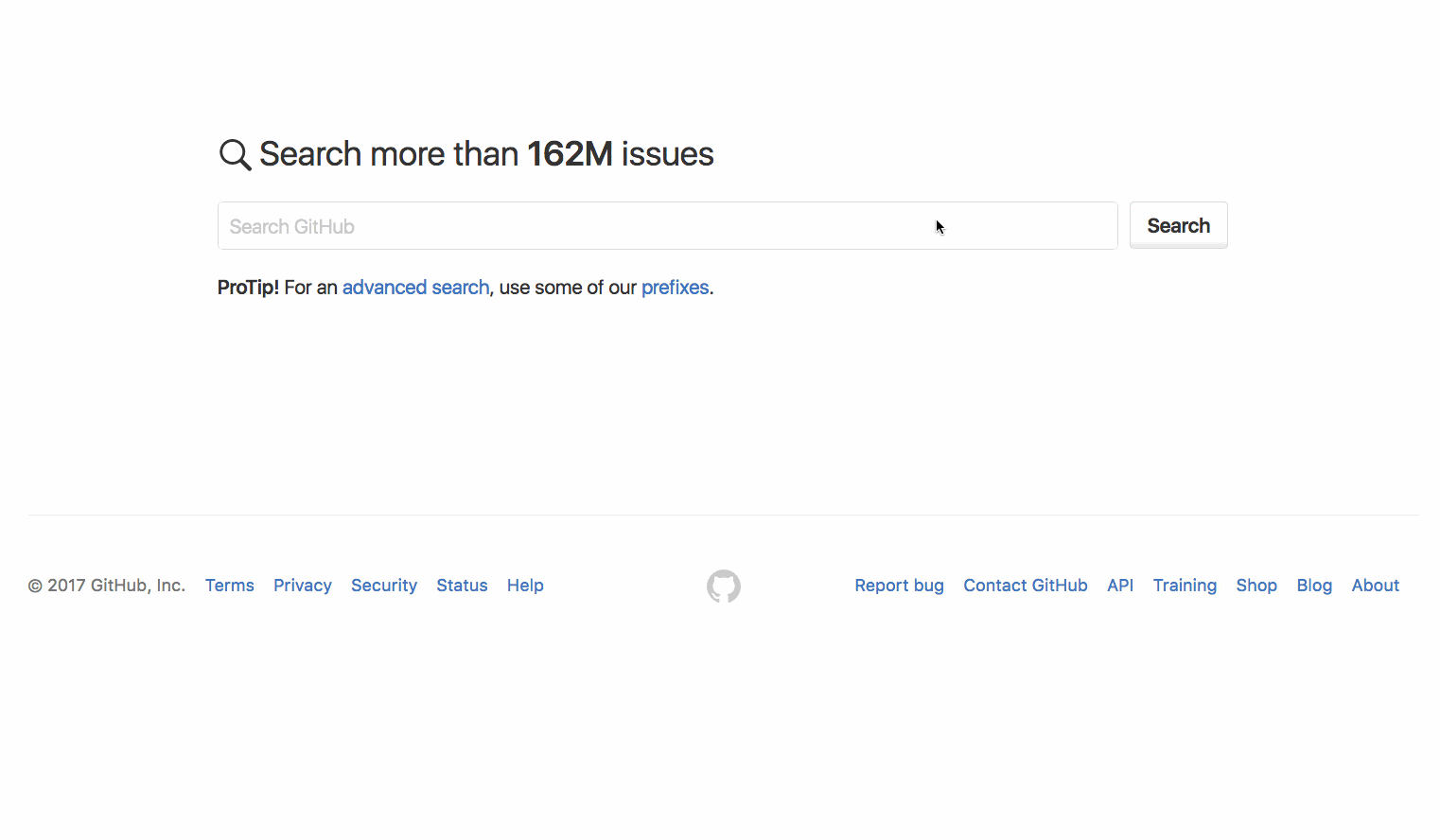Follow the prefixes link
This screenshot has height=840, width=1440.
click(x=675, y=288)
